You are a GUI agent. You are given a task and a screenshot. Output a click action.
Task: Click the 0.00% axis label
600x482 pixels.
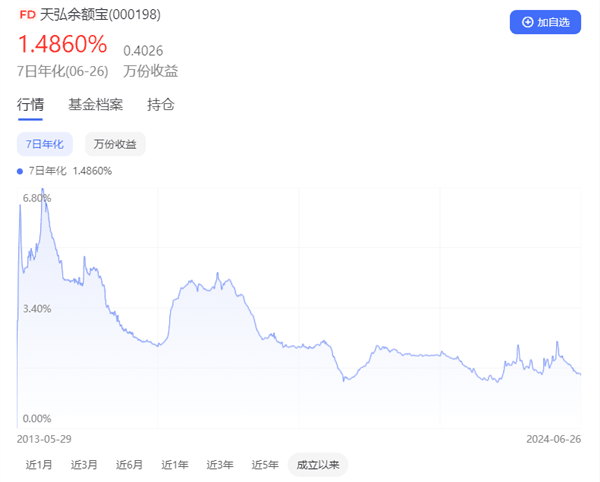point(37,418)
